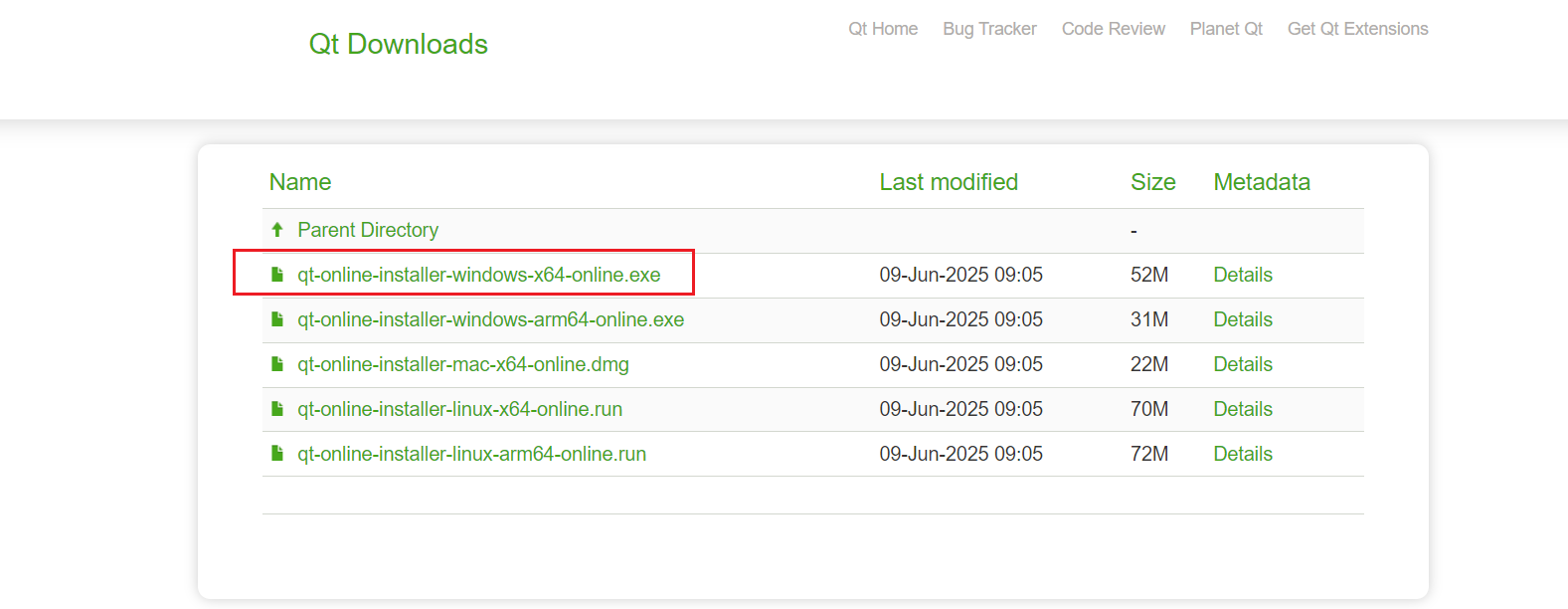Click the Parent Directory up-arrow icon
1568x609 pixels.
pos(277,230)
